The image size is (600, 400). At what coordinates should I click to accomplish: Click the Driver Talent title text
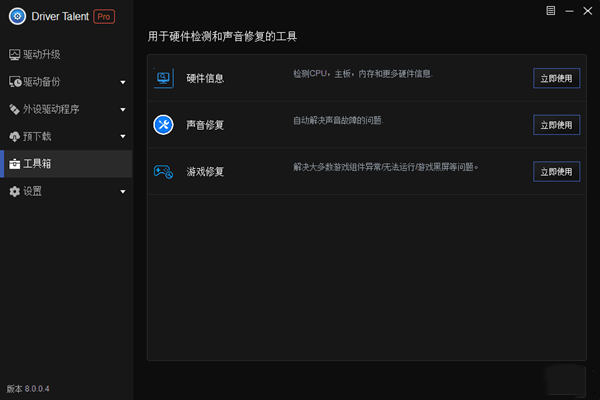coord(60,16)
